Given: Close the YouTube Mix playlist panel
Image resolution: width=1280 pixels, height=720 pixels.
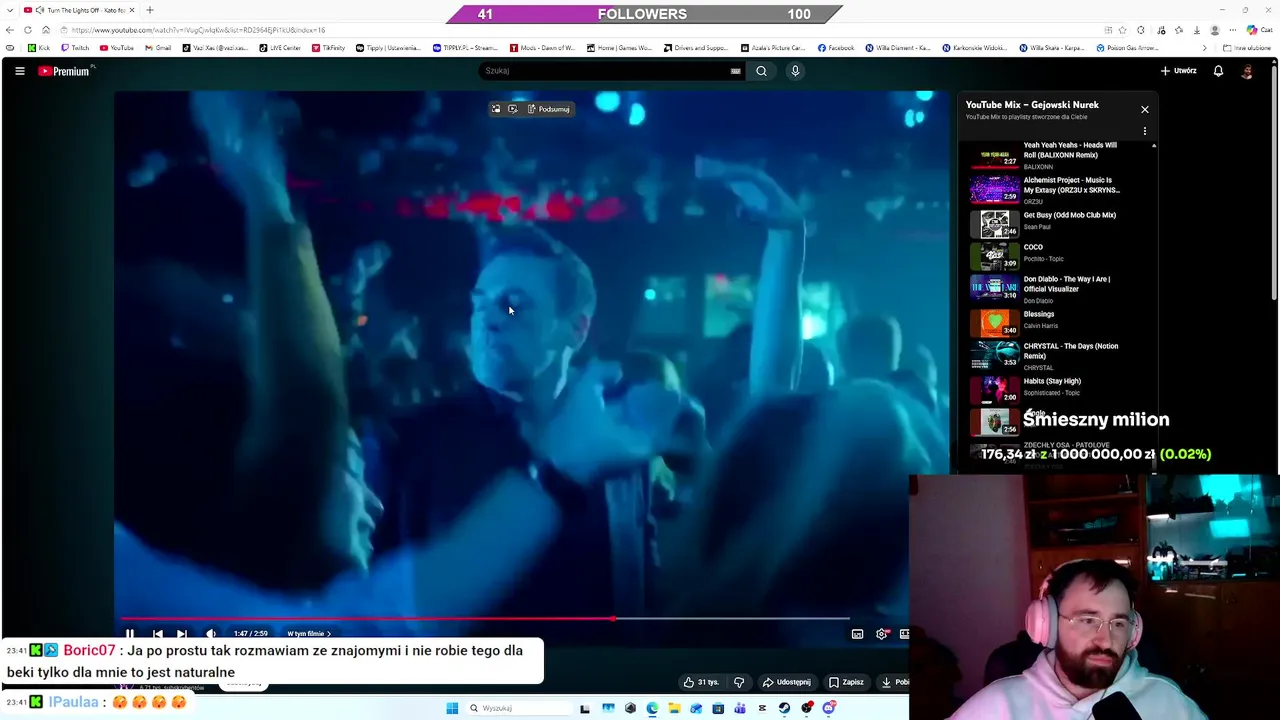Looking at the screenshot, I should pyautogui.click(x=1145, y=109).
